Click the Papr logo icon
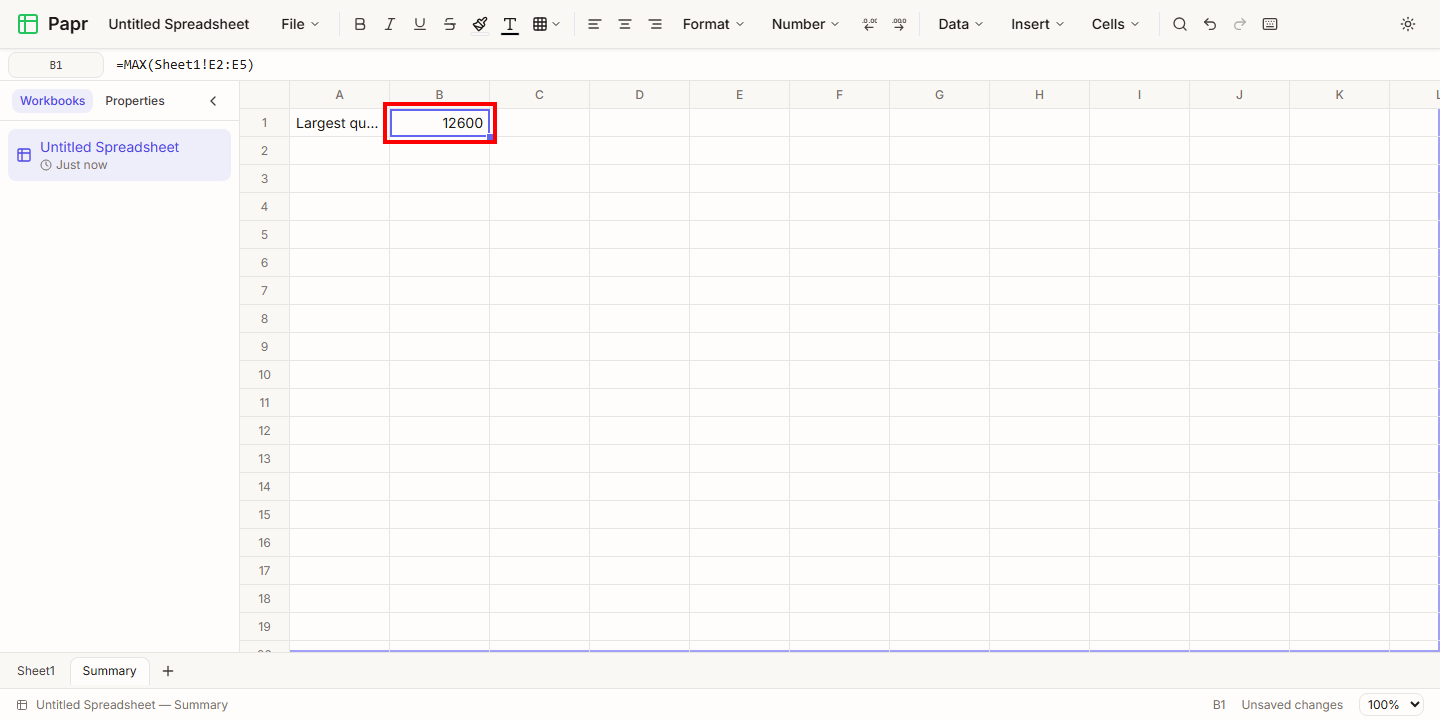 tap(28, 24)
